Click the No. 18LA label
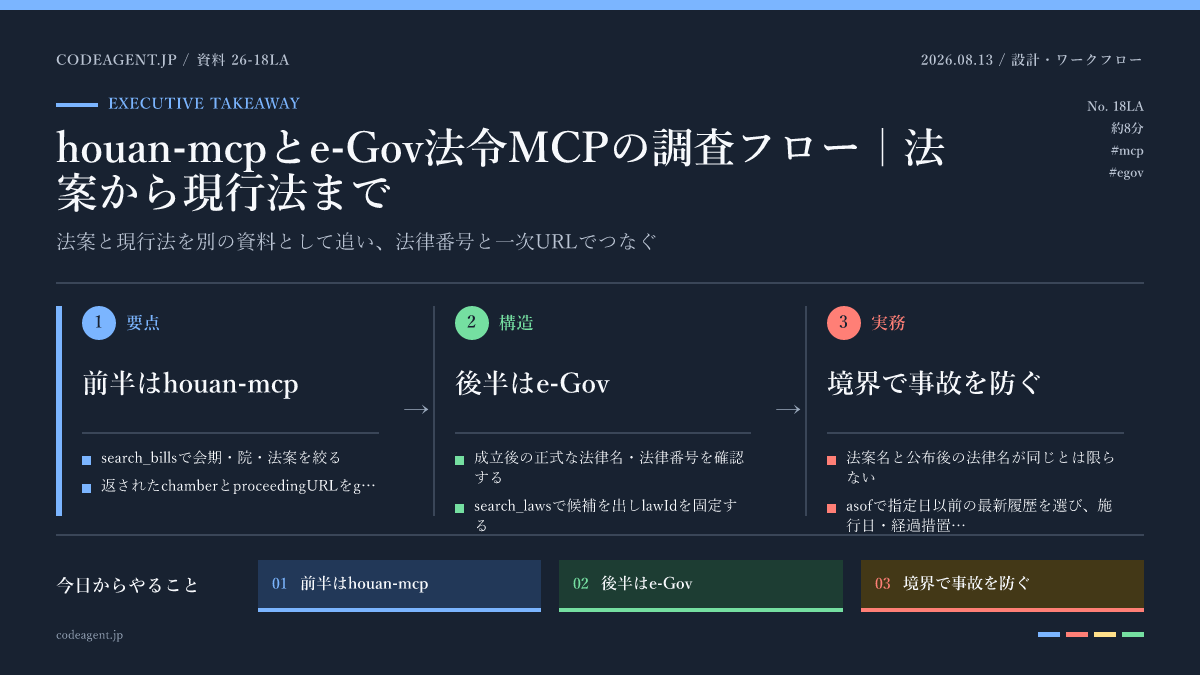The height and width of the screenshot is (675, 1200). pyautogui.click(x=1115, y=106)
